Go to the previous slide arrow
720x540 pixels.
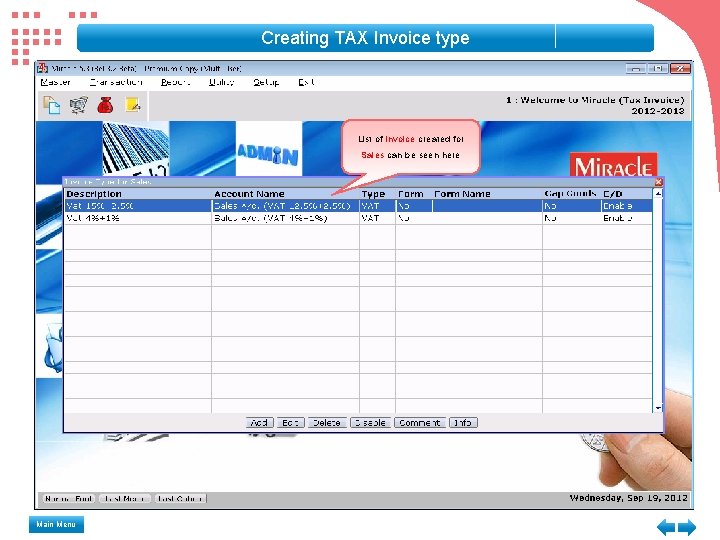coord(666,526)
